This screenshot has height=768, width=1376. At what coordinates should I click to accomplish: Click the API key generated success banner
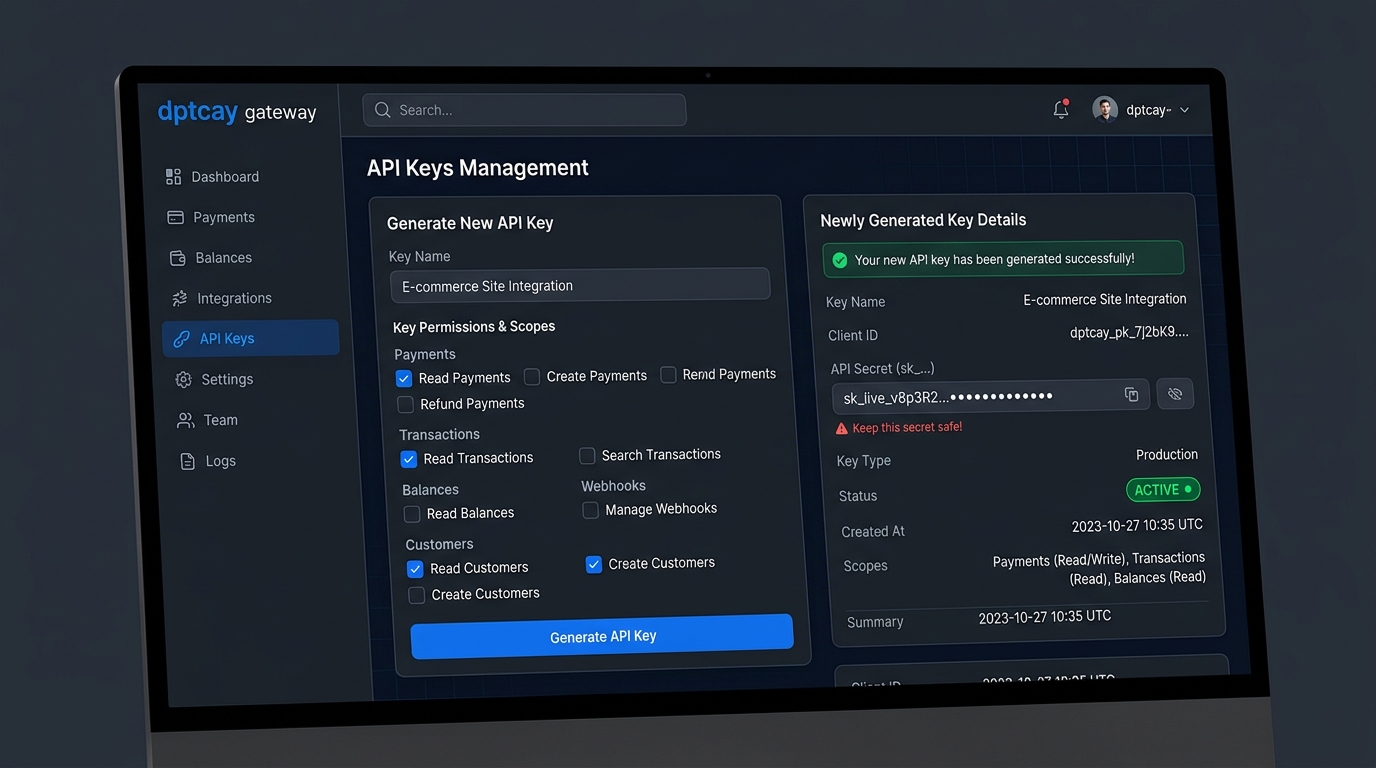(1003, 259)
